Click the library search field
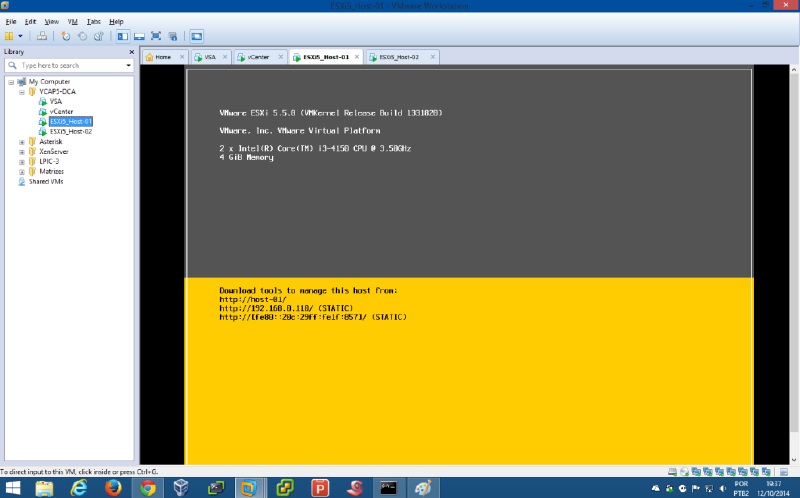The width and height of the screenshot is (800, 498). pyautogui.click(x=68, y=65)
